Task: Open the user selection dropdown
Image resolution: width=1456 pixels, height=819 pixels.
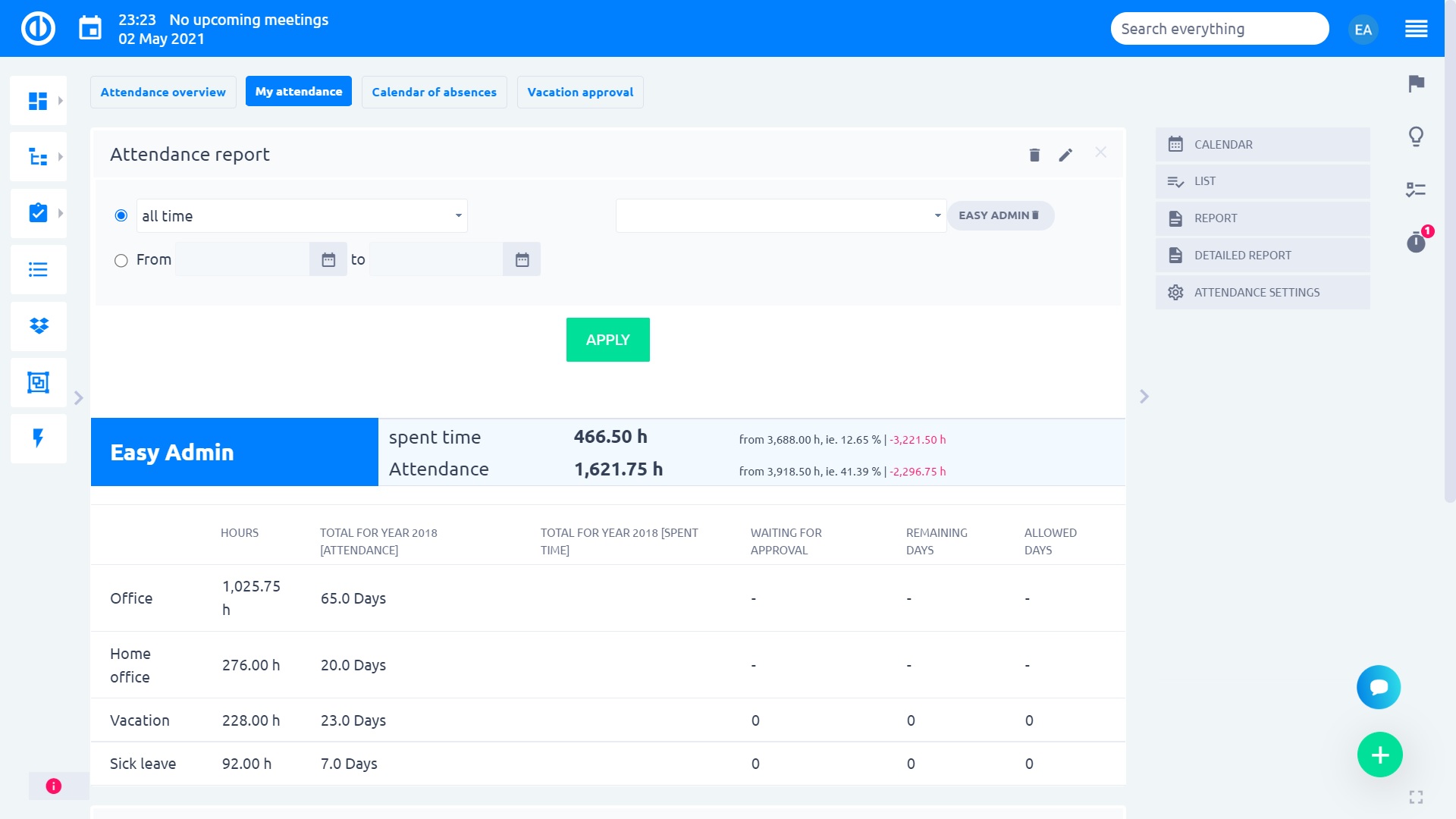Action: pyautogui.click(x=780, y=216)
